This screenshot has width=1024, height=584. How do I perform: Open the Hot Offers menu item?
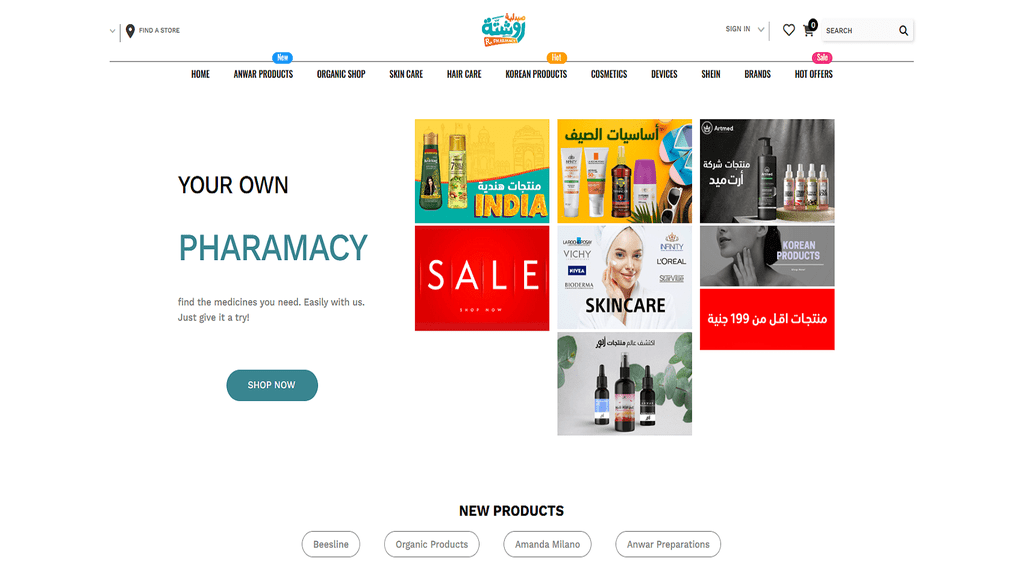[x=813, y=74]
